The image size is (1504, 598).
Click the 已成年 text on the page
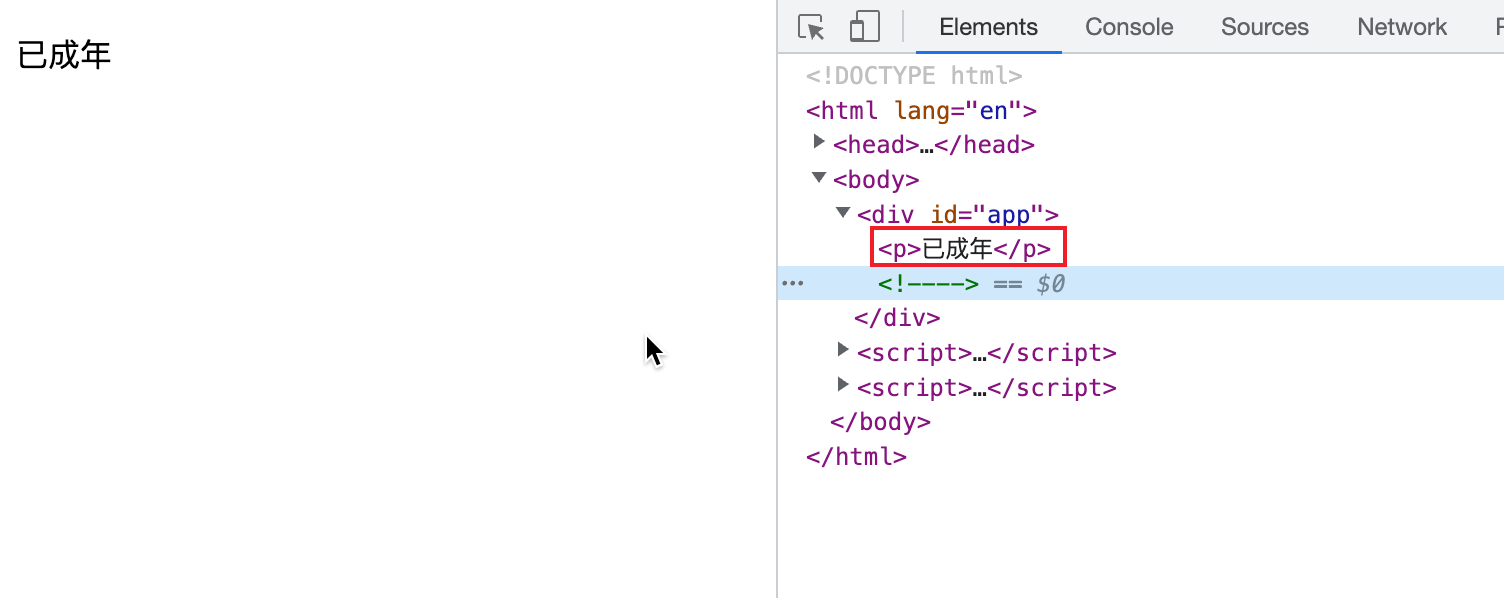(64, 56)
